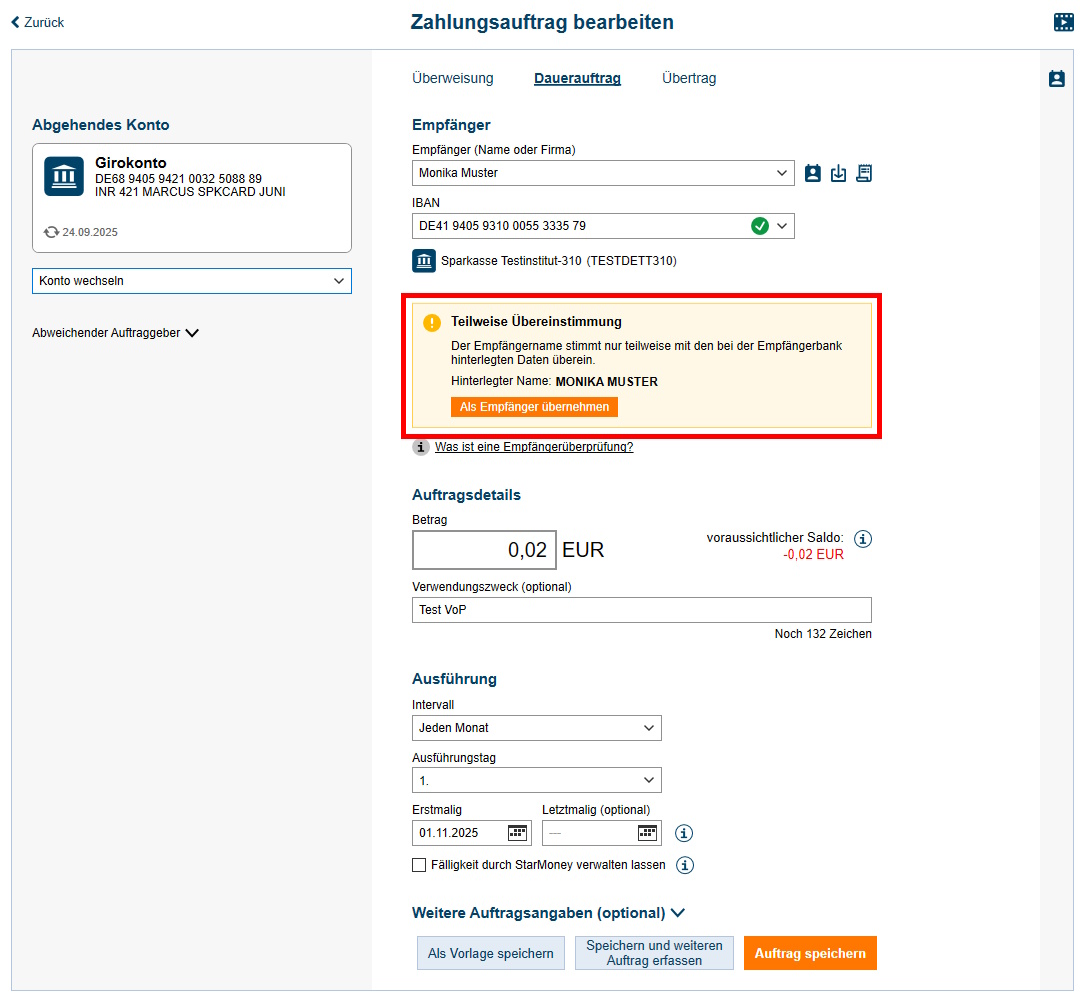Show info about the expected balance

(x=864, y=539)
